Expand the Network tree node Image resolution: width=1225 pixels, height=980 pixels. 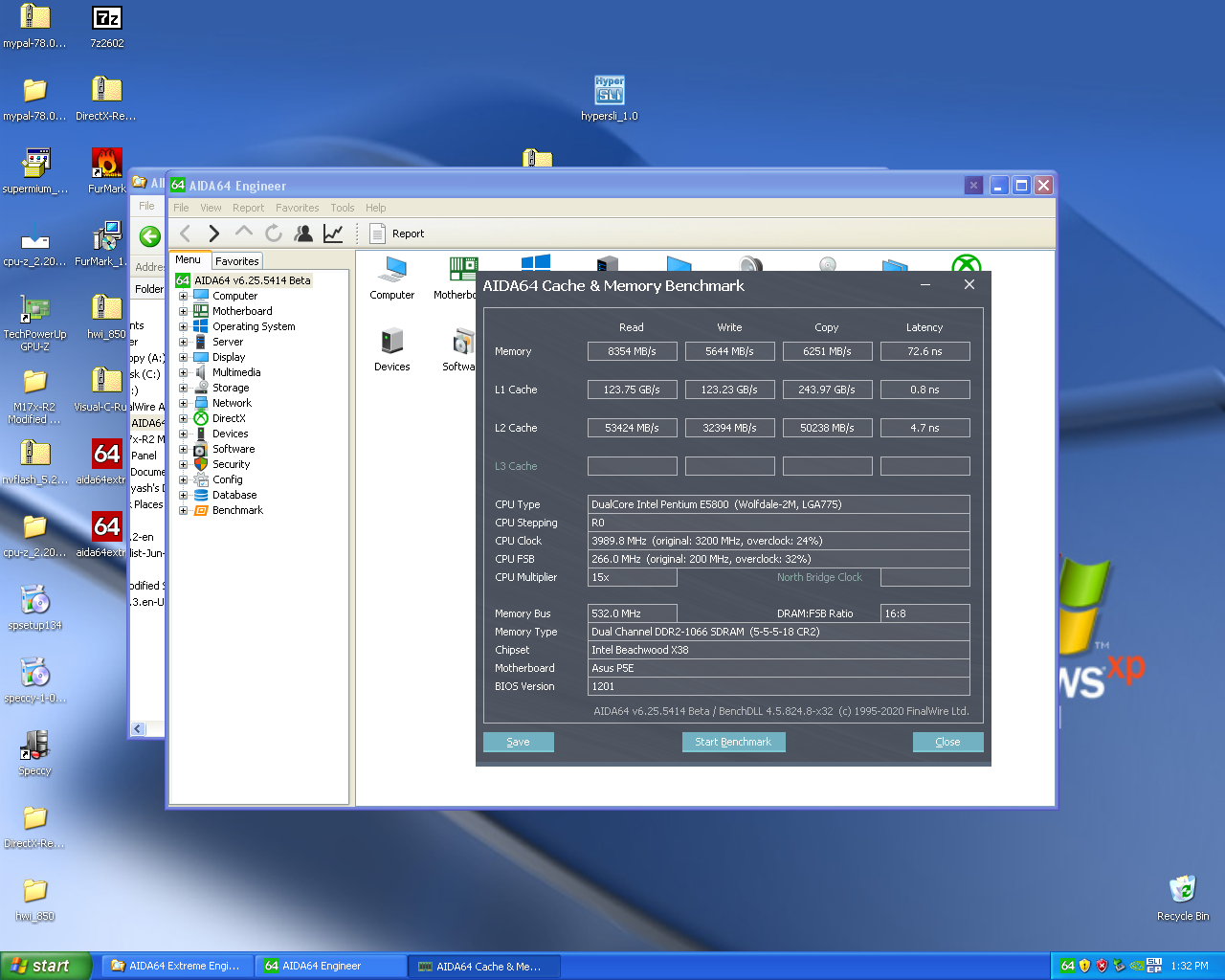click(183, 403)
